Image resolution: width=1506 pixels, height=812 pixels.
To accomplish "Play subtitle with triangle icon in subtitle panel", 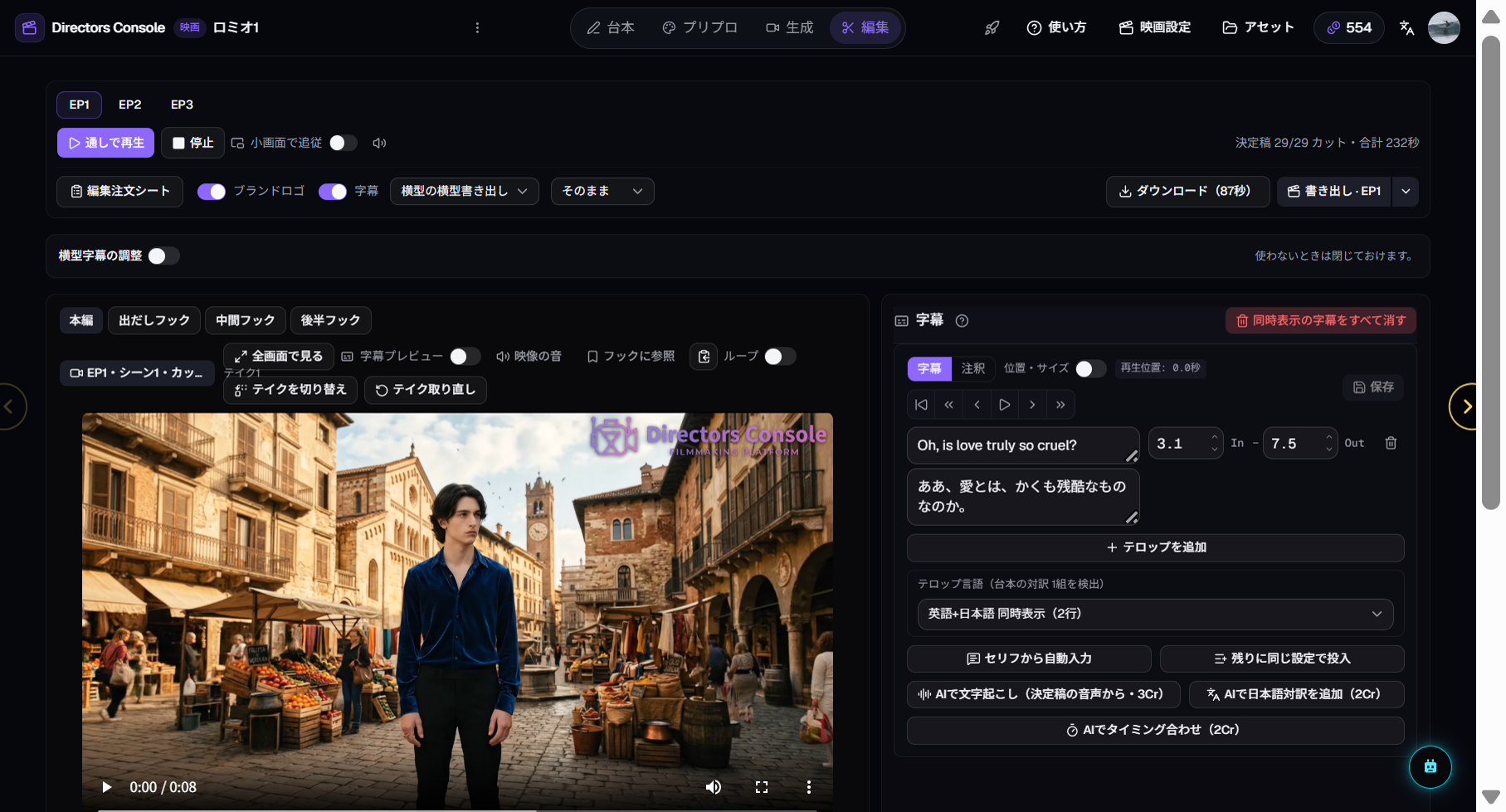I will click(1005, 405).
